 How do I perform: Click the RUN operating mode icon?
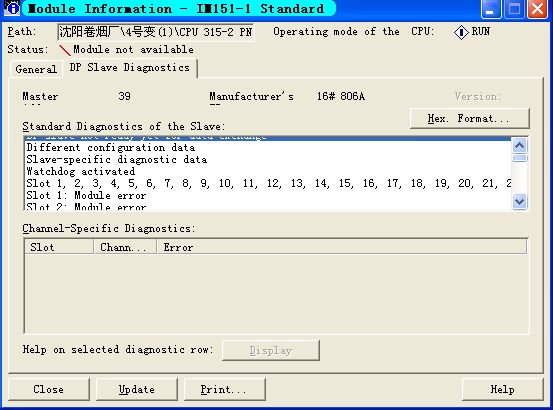pyautogui.click(x=461, y=32)
